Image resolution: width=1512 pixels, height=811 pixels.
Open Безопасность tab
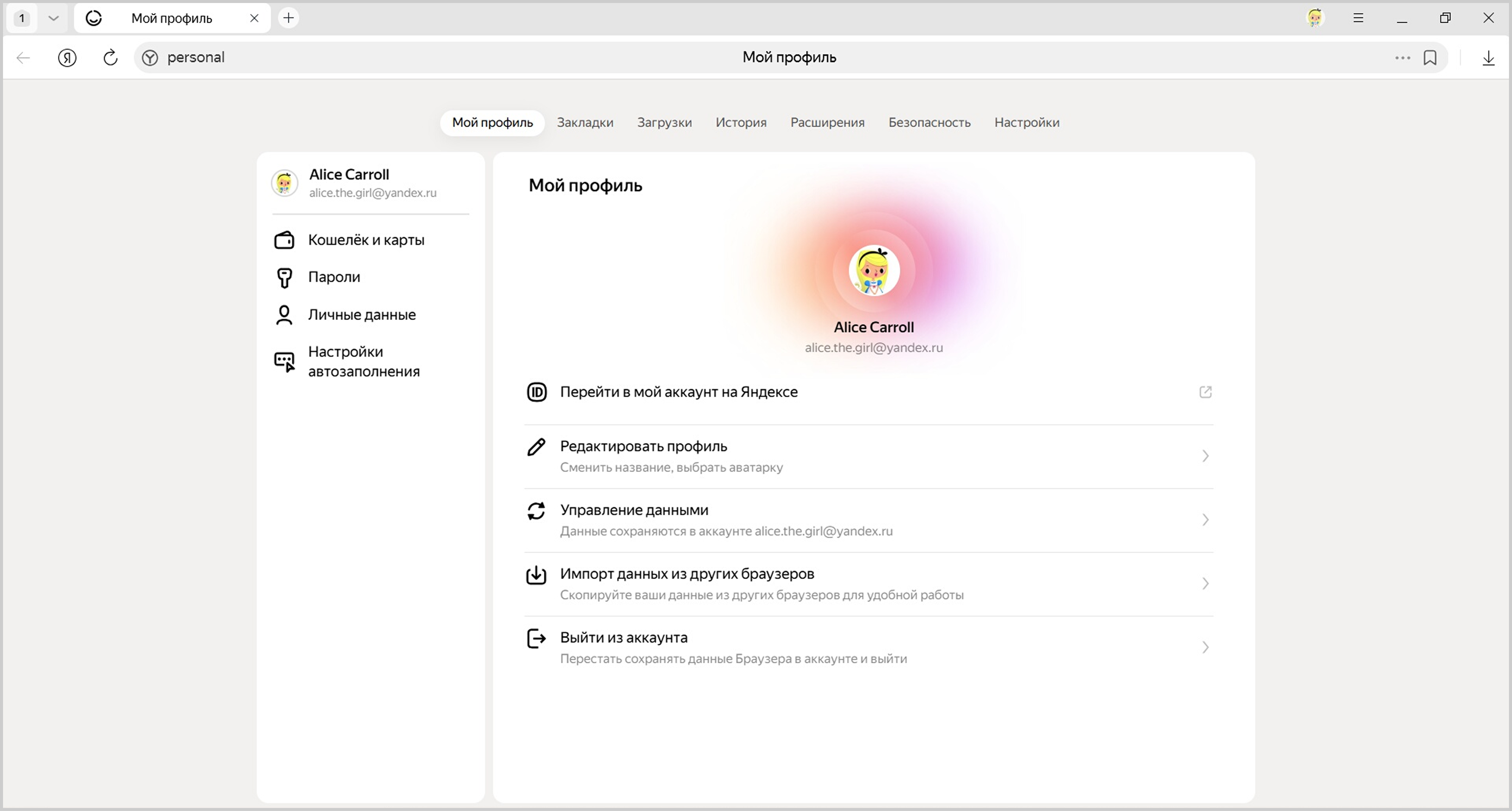tap(929, 123)
